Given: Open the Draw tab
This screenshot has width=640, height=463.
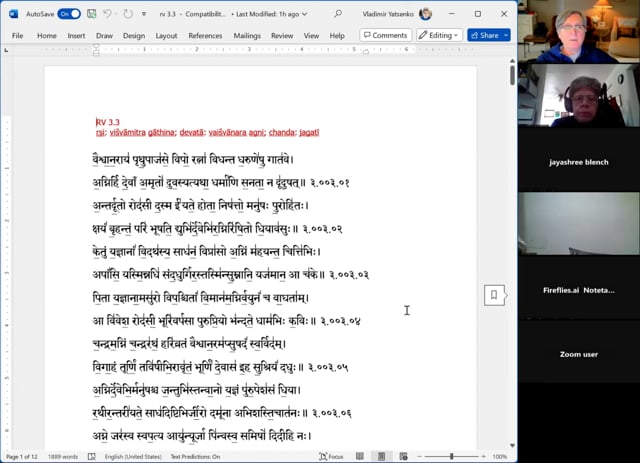Looking at the screenshot, I should click(104, 36).
